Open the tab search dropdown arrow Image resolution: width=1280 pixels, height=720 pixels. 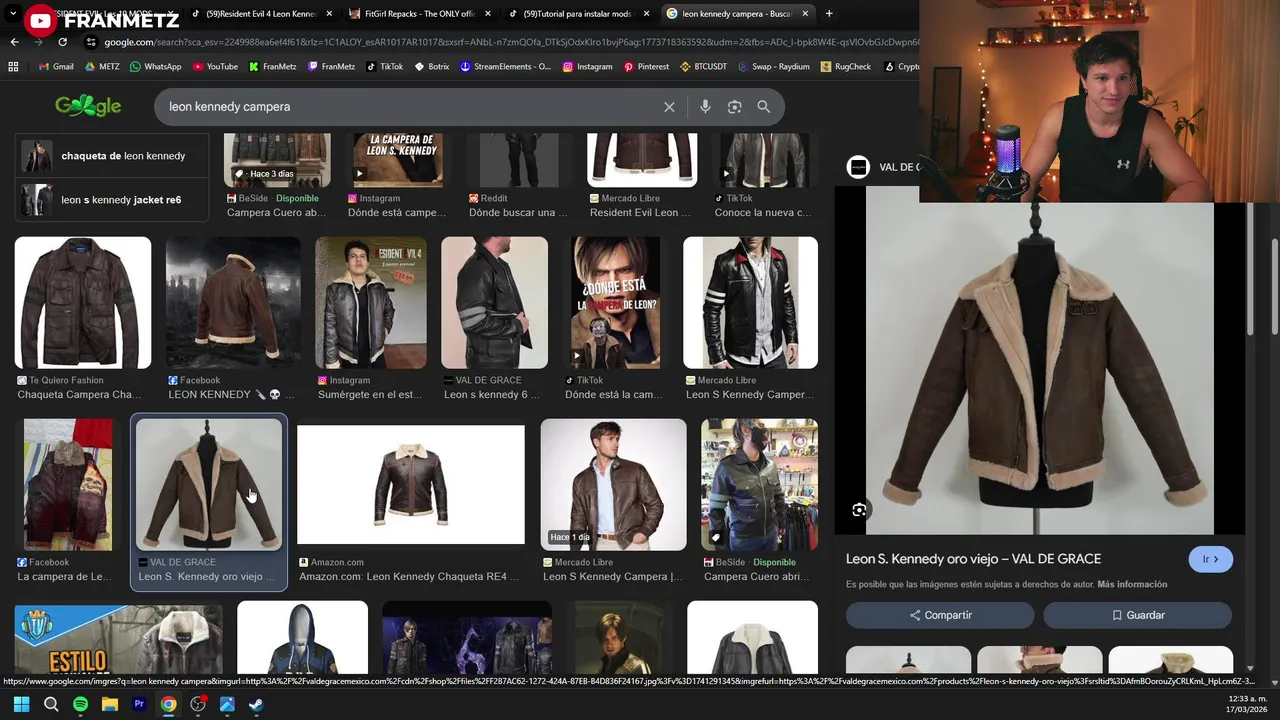13,14
